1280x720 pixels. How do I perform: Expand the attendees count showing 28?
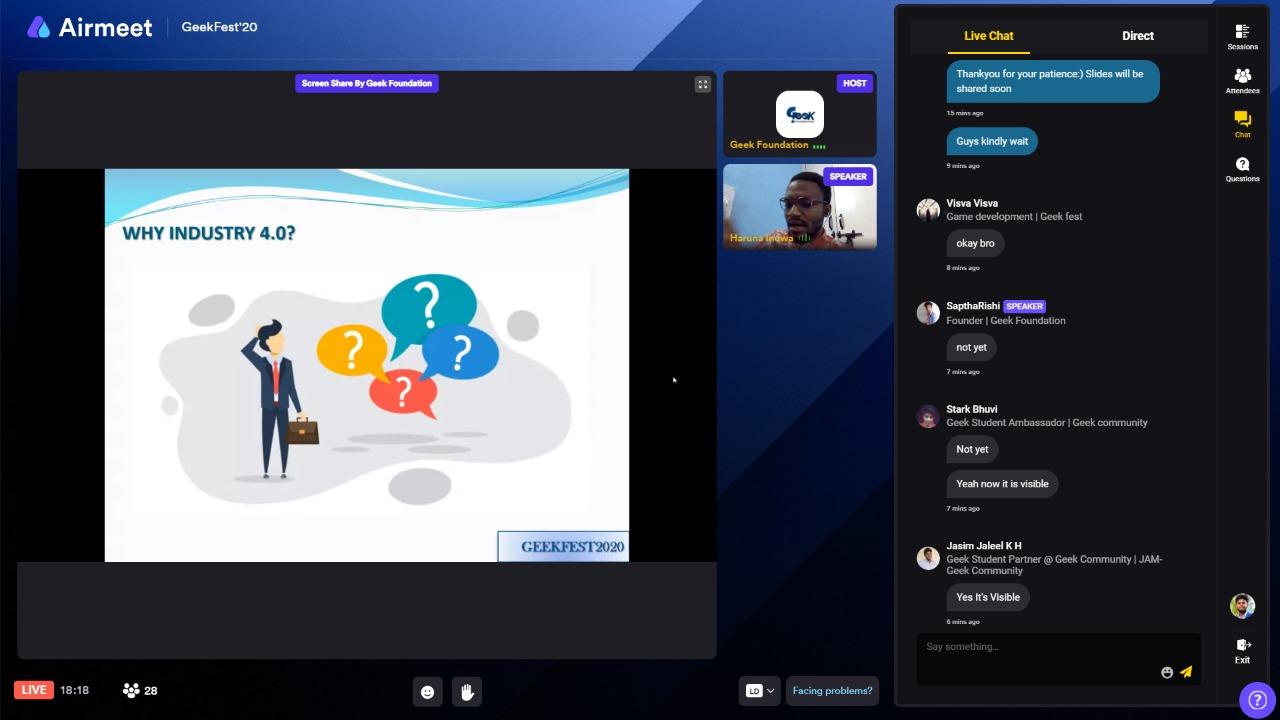139,690
